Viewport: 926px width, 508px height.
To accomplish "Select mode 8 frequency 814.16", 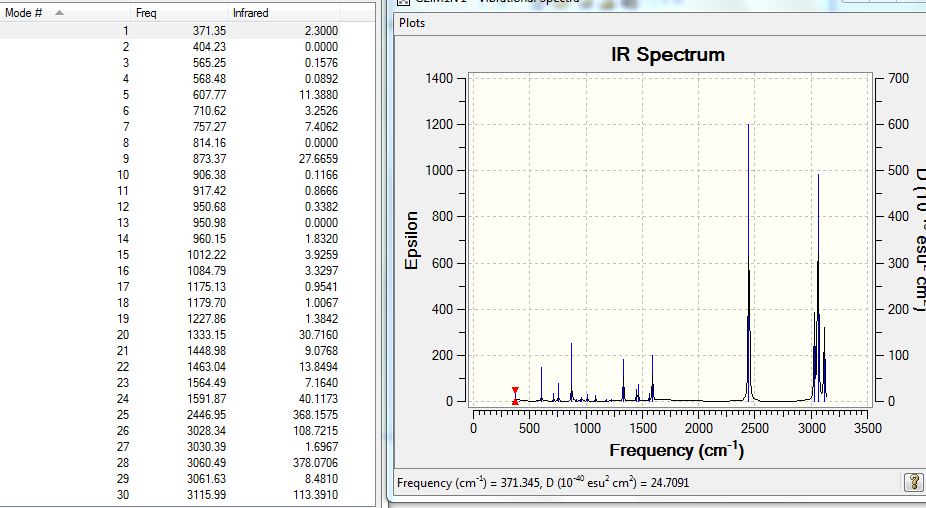I will [209, 142].
